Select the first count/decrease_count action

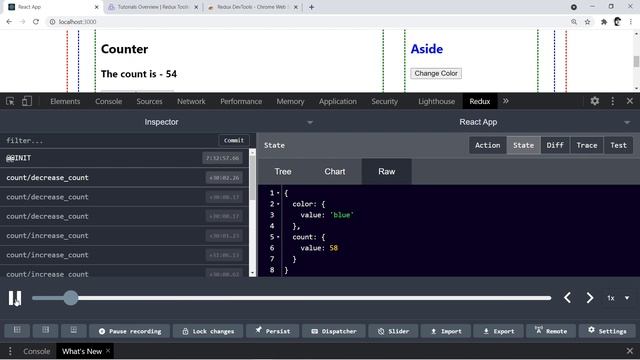click(x=124, y=178)
